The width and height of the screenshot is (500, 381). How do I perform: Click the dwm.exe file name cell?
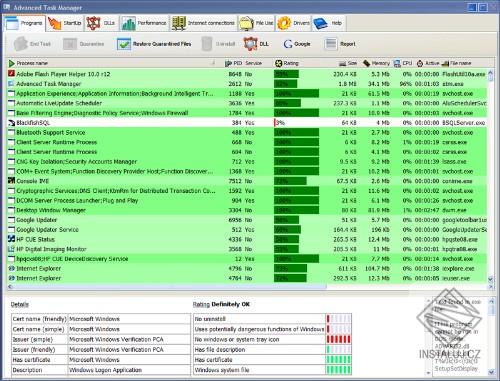pyautogui.click(x=454, y=210)
